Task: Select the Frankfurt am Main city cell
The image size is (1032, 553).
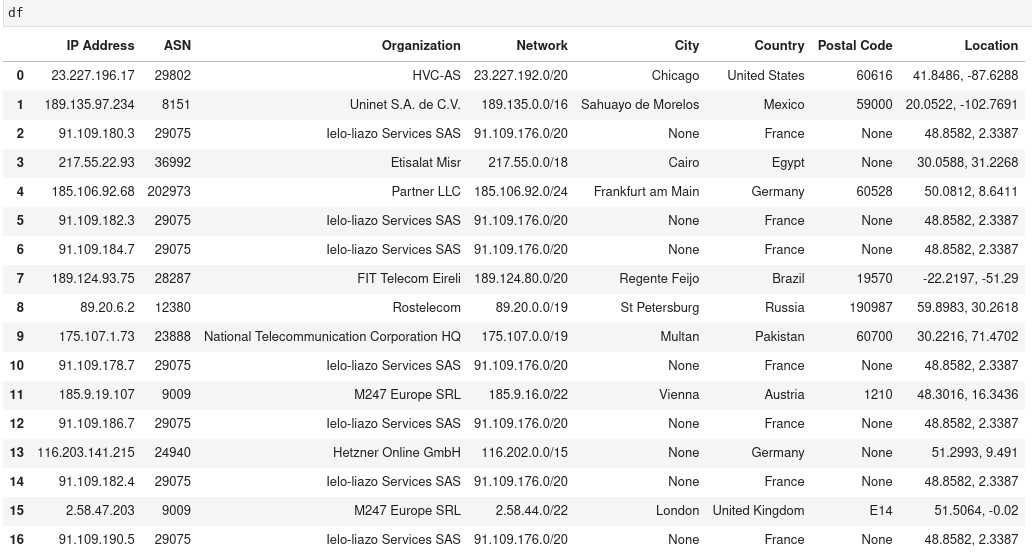Action: (646, 191)
